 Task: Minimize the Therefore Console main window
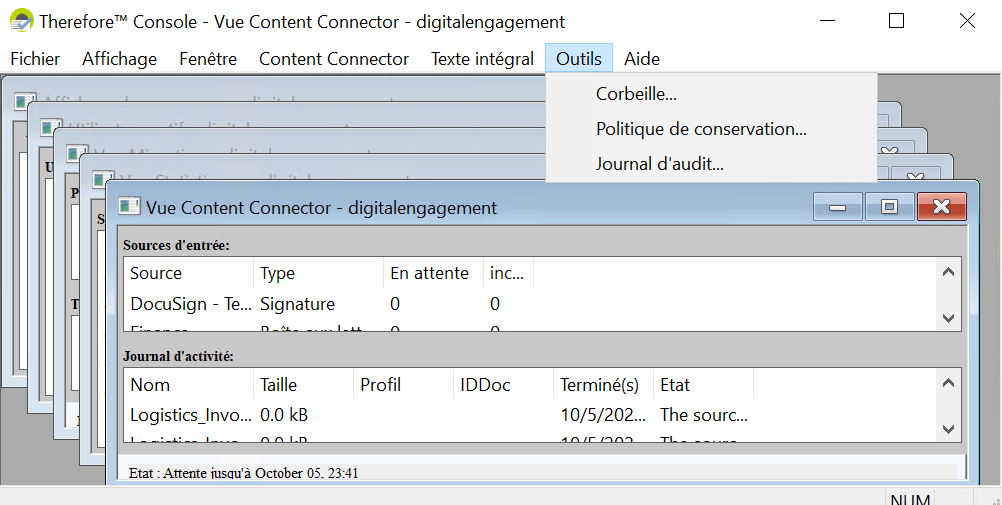(826, 21)
